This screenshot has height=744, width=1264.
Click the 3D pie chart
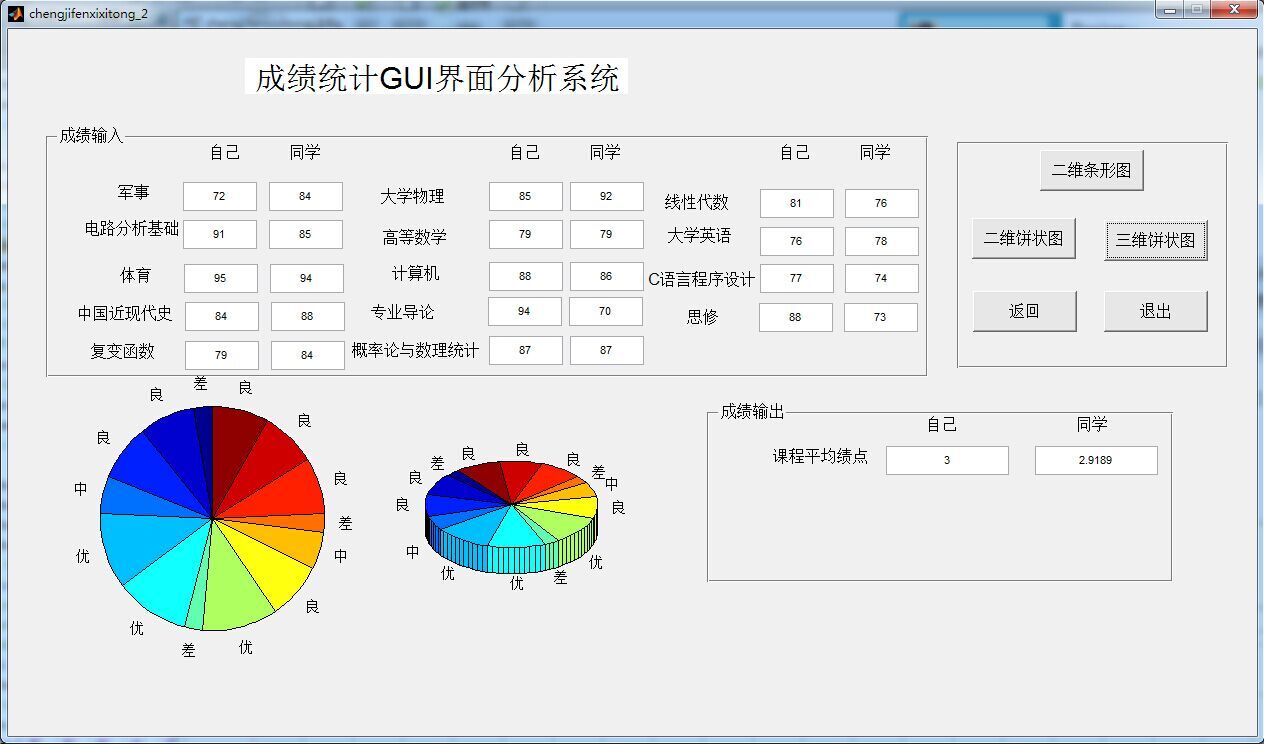tap(512, 517)
